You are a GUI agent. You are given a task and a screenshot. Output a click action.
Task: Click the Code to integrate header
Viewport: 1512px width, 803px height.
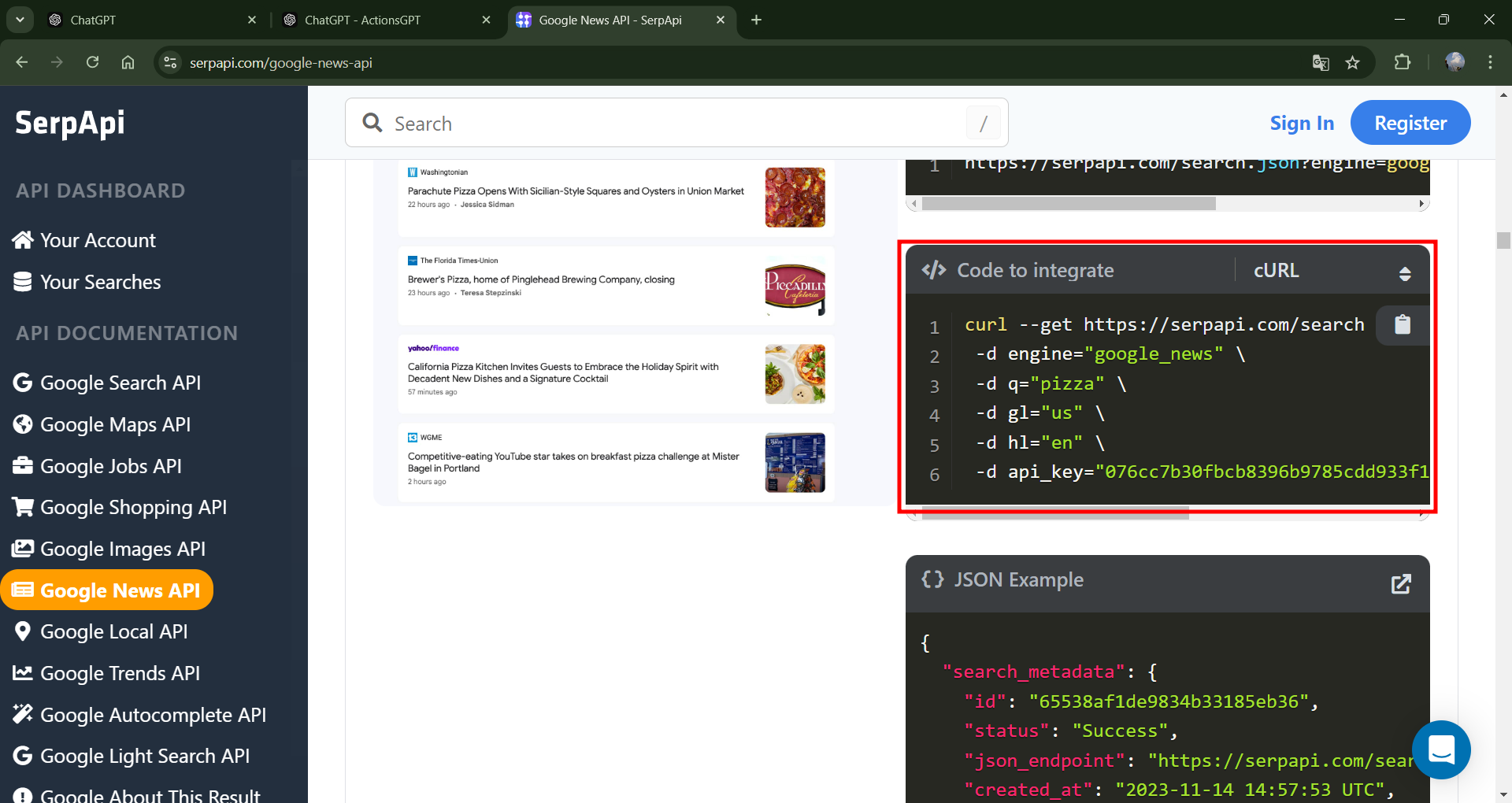click(1035, 271)
